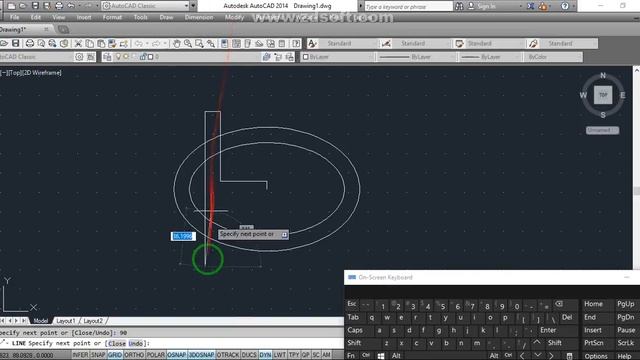Toggle ORTHO mode in status bar
The width and height of the screenshot is (640, 360).
point(134,355)
